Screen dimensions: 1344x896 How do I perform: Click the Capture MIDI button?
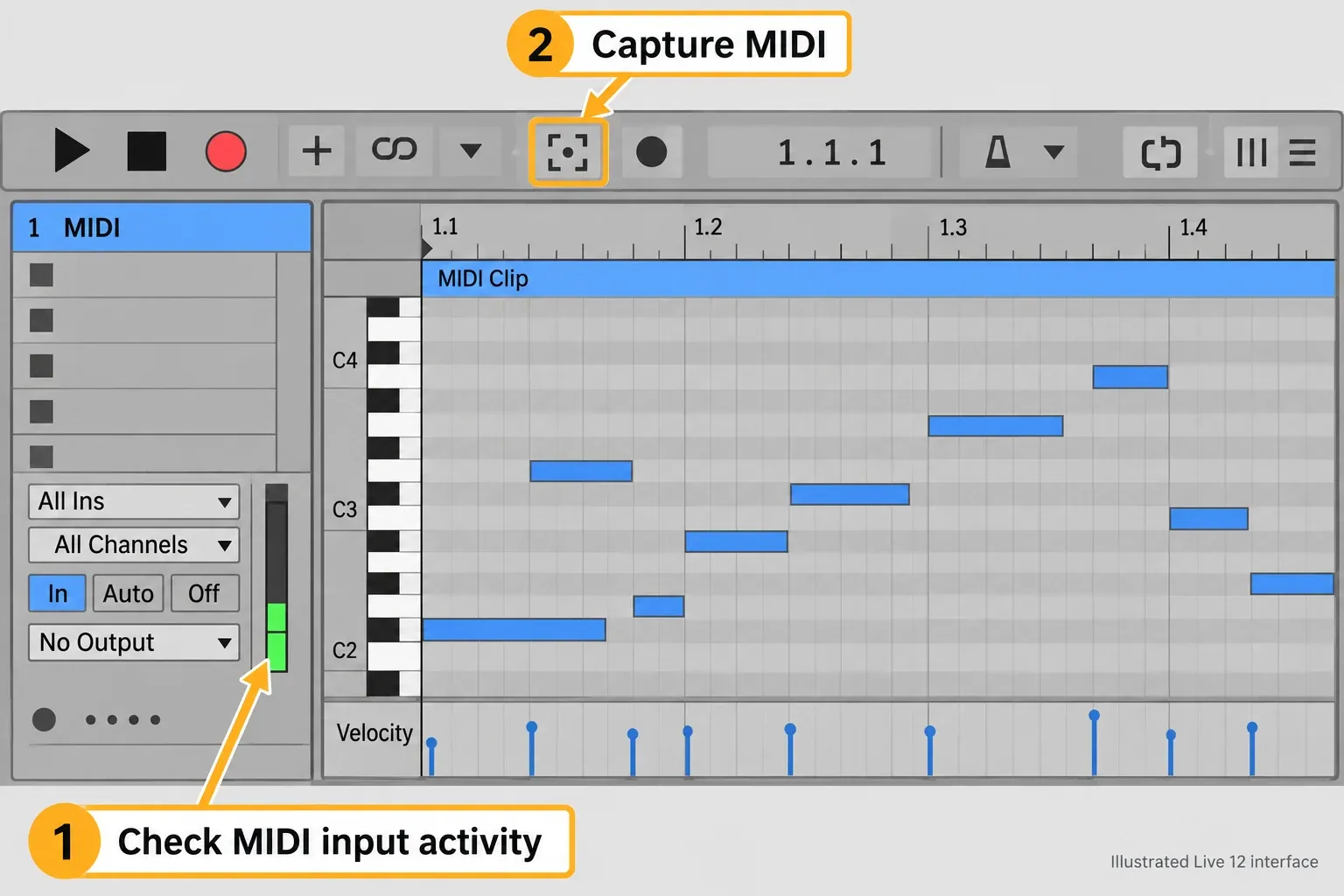[x=568, y=152]
